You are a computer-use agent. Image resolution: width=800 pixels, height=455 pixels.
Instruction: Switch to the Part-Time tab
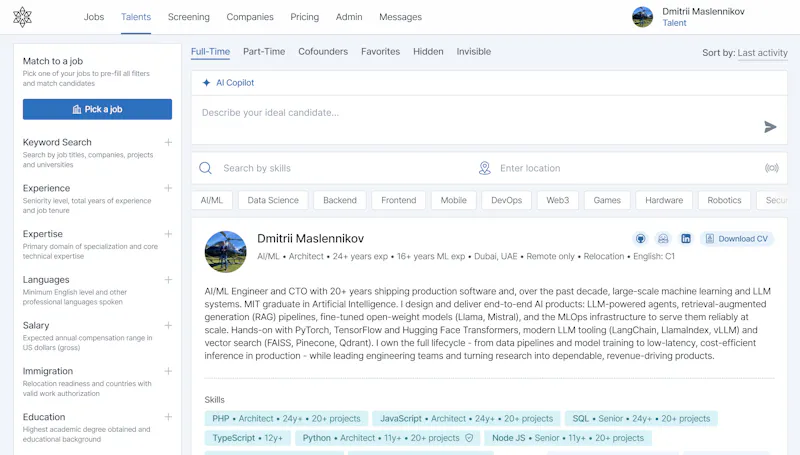pyautogui.click(x=264, y=52)
